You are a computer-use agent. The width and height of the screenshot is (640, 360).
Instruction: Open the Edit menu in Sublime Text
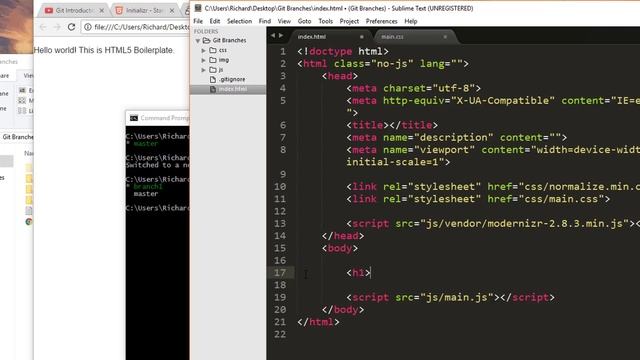point(215,21)
